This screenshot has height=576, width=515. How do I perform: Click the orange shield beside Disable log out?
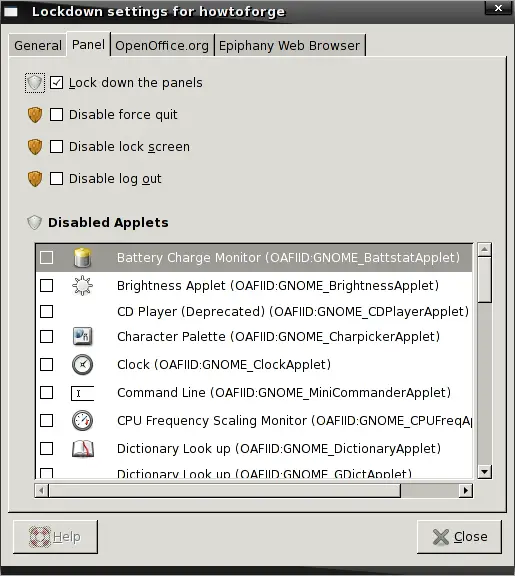point(35,179)
